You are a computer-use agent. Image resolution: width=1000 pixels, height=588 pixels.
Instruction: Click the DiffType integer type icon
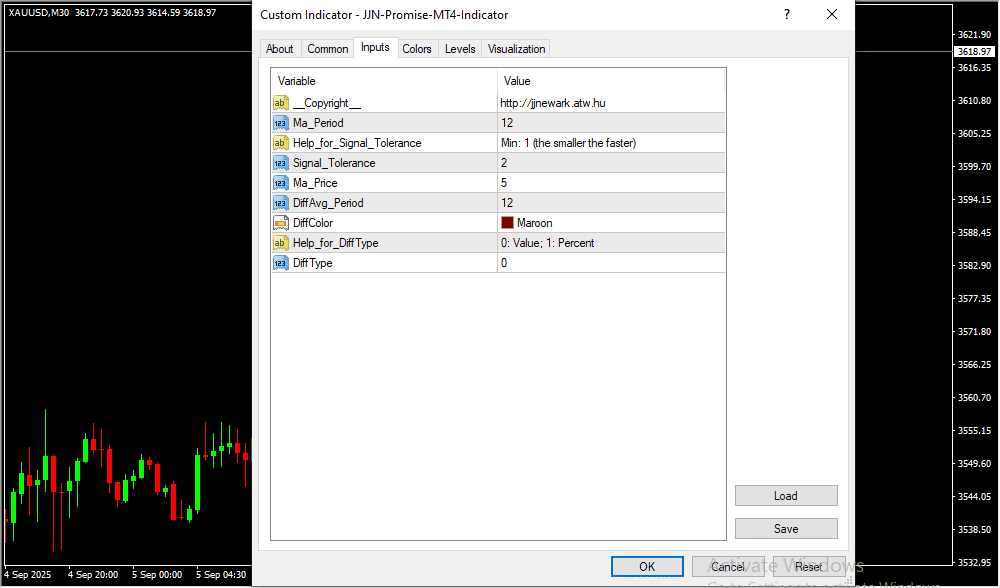tap(280, 263)
